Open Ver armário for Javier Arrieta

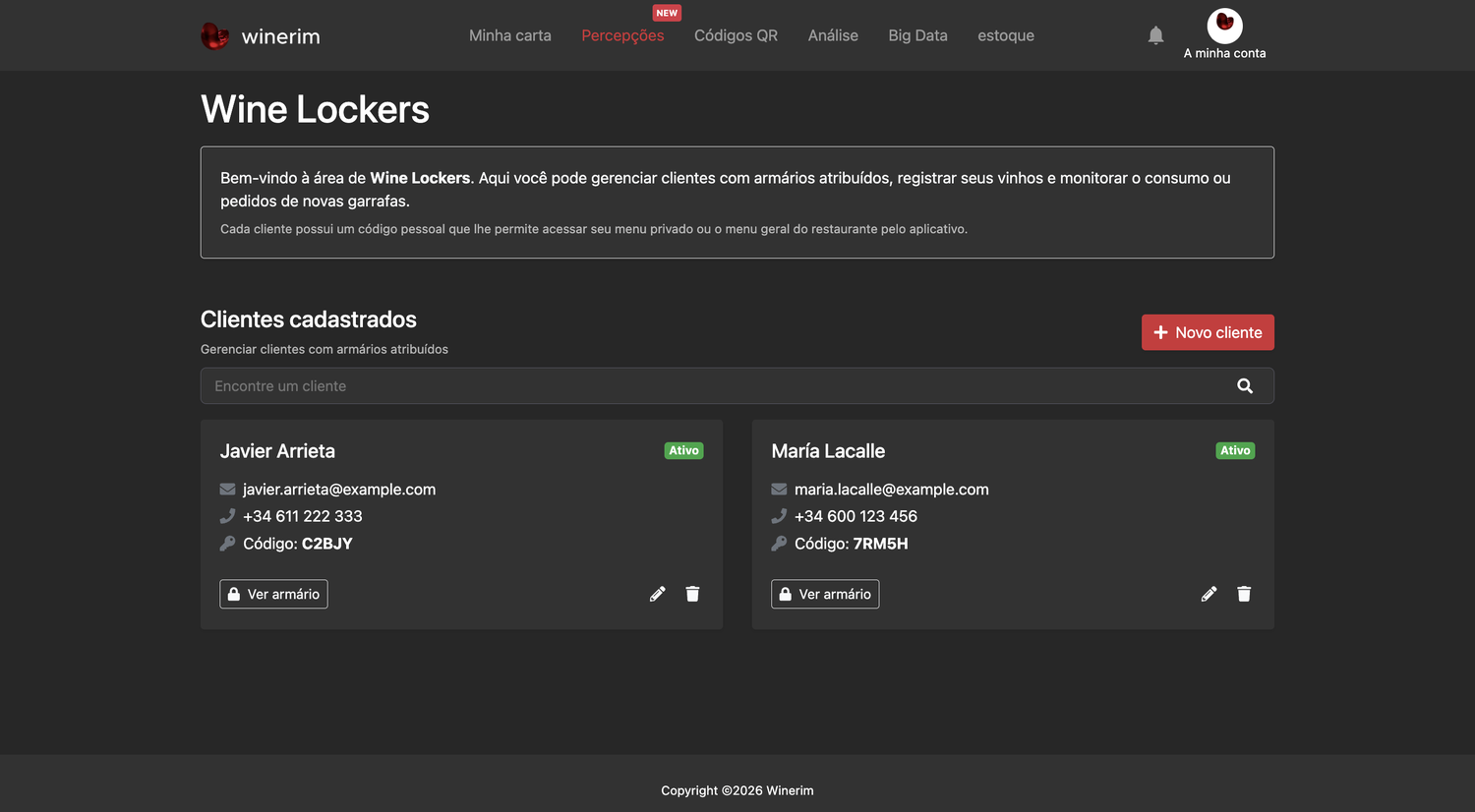(273, 594)
